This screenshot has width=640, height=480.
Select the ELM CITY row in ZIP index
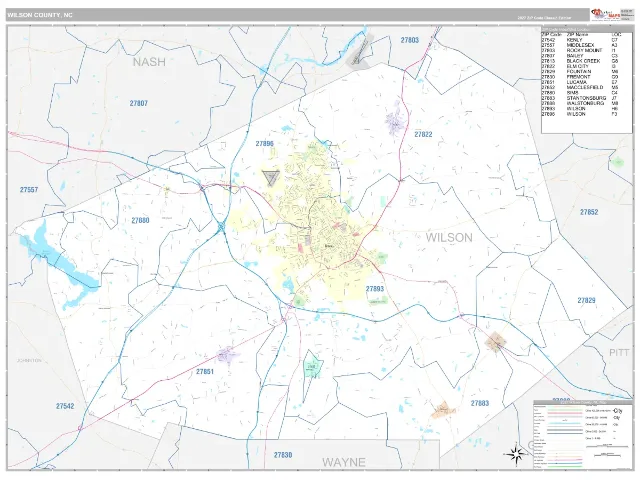[580, 67]
